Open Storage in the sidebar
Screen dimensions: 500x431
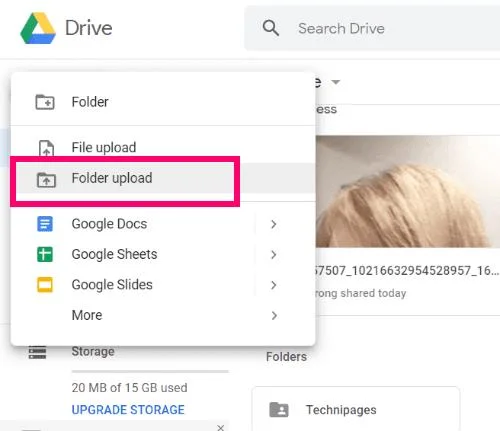93,351
